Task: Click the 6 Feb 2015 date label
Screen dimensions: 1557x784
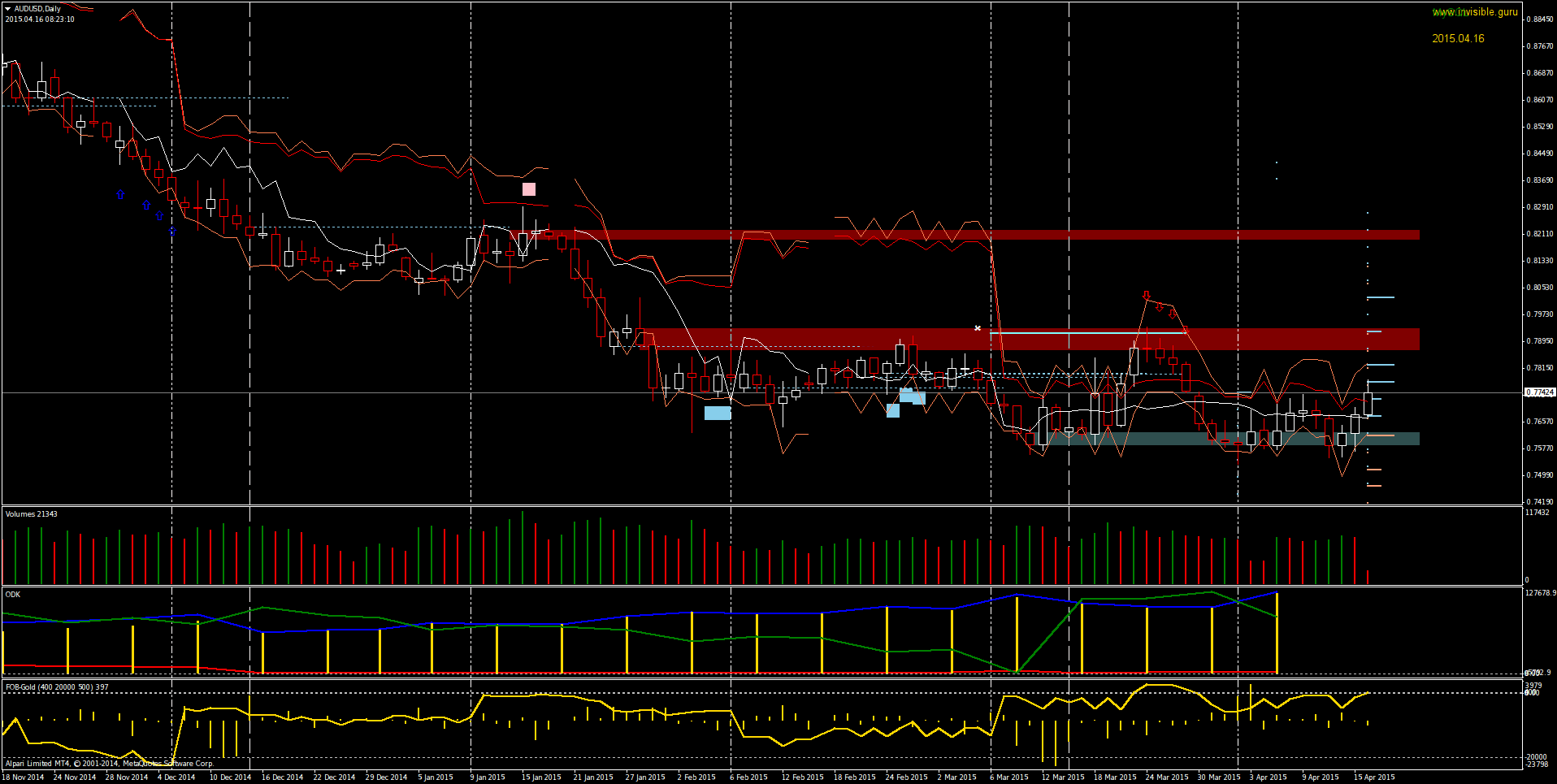Action: point(748,778)
